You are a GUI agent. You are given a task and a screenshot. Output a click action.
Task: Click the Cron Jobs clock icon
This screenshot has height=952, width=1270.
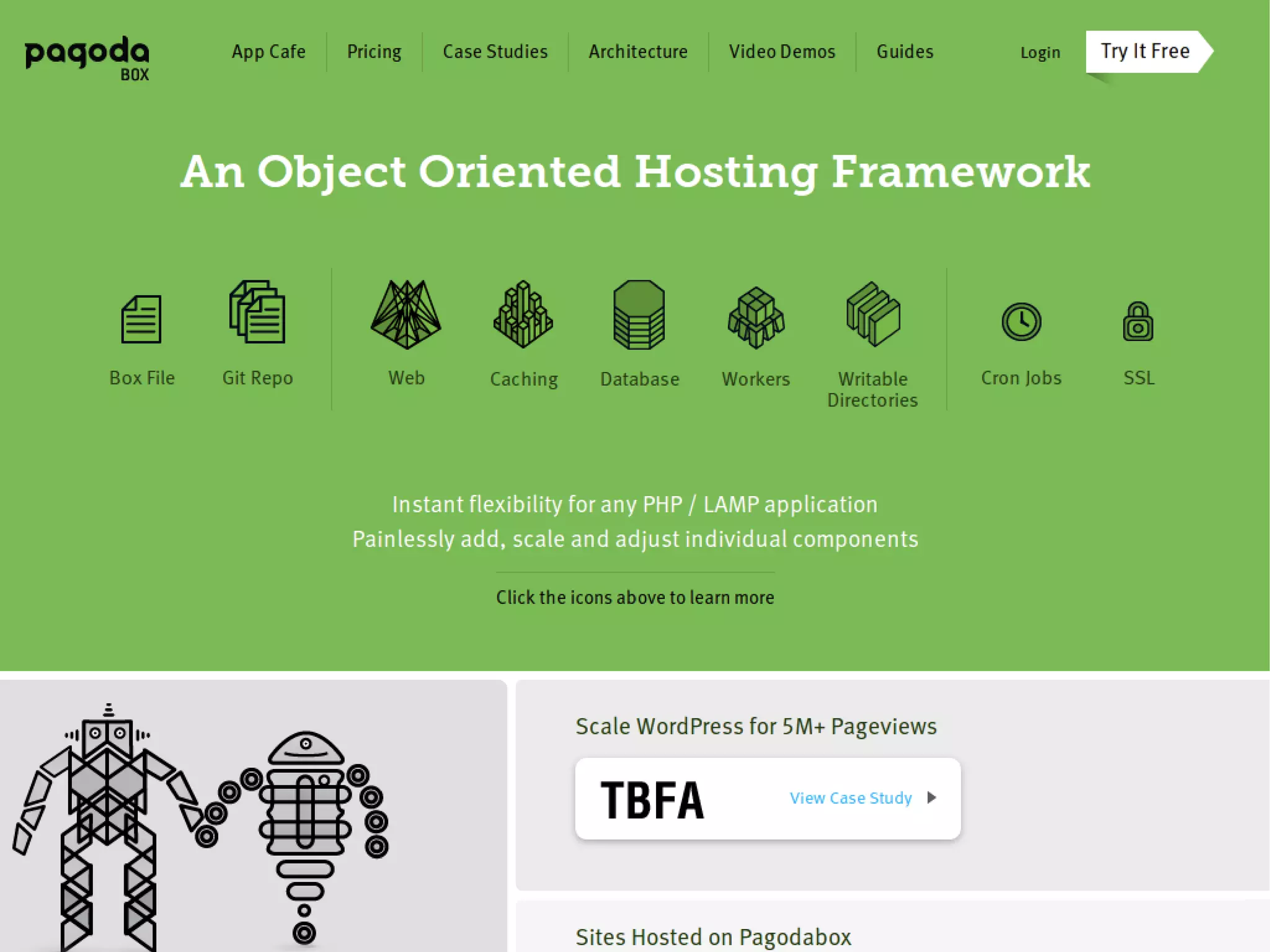click(x=1021, y=321)
